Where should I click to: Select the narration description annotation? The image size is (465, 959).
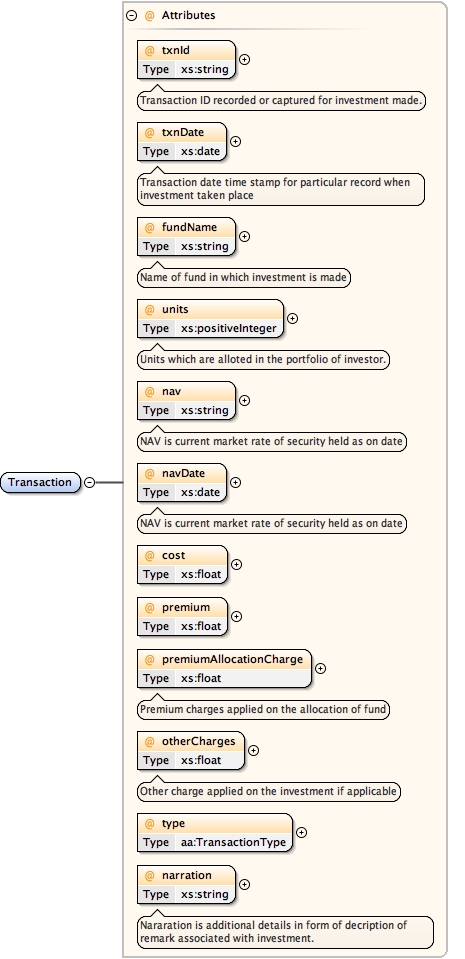coord(285,931)
